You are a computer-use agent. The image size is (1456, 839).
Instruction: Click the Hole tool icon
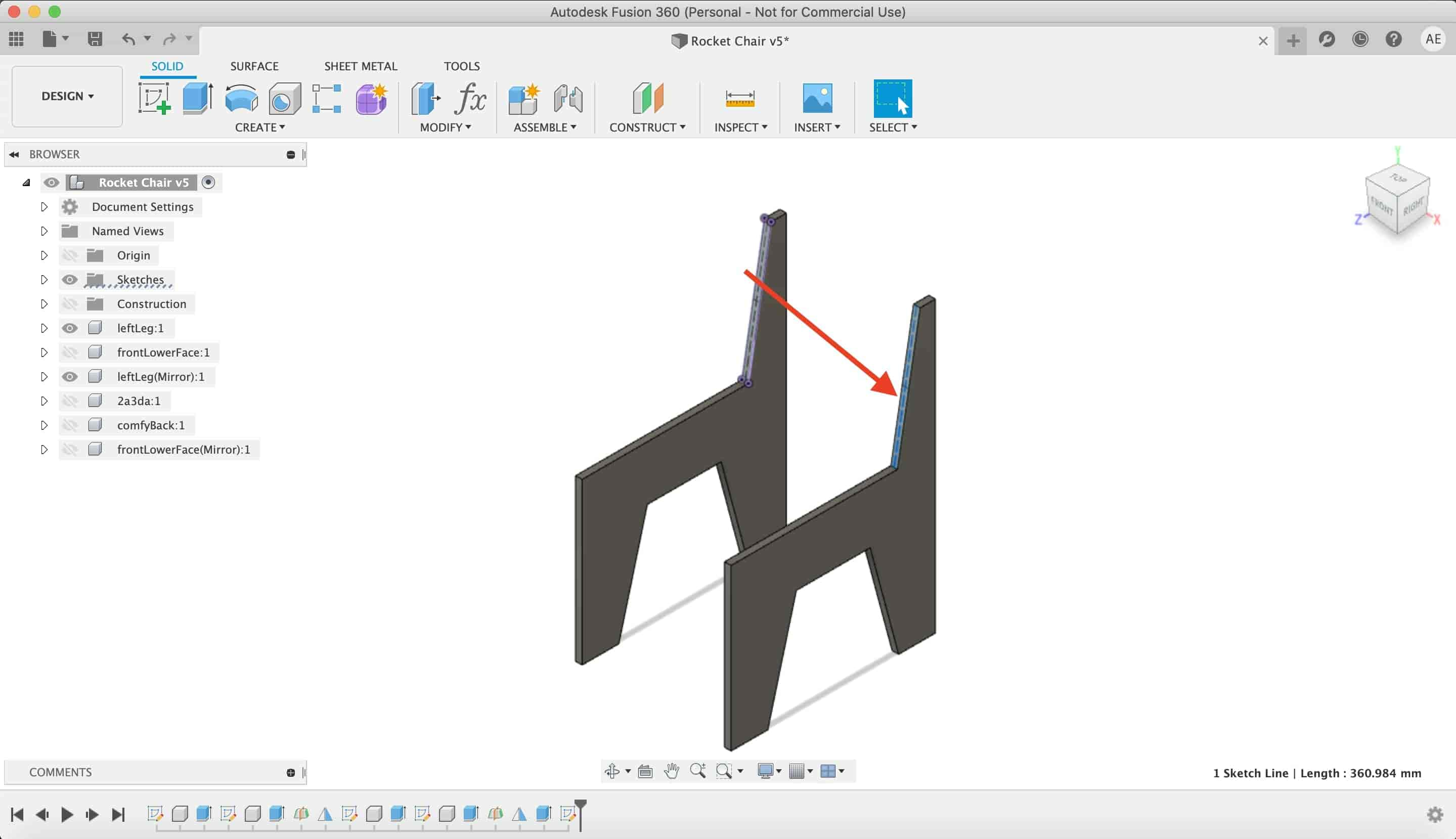(x=285, y=99)
